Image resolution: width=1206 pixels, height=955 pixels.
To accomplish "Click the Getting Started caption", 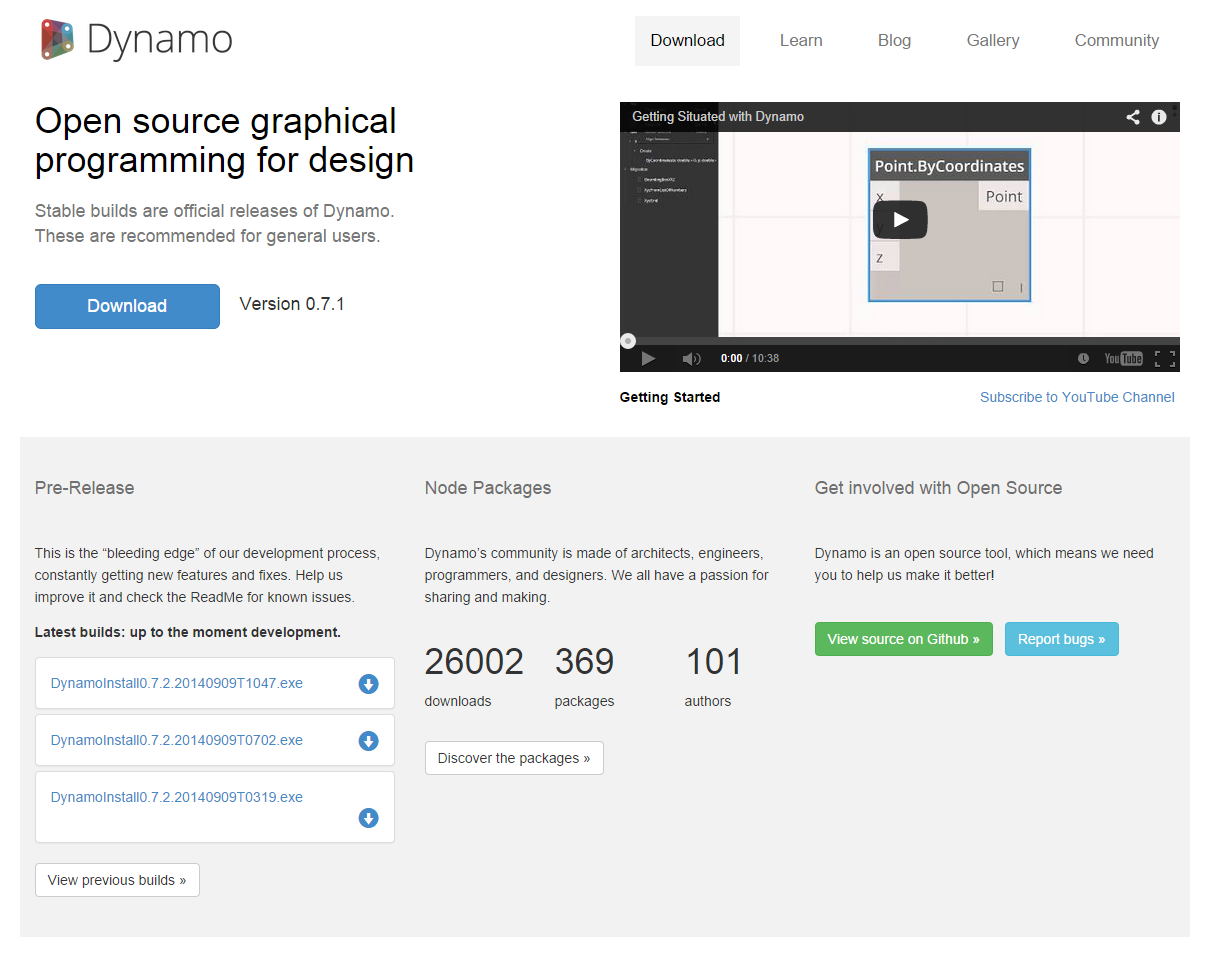I will (x=670, y=397).
